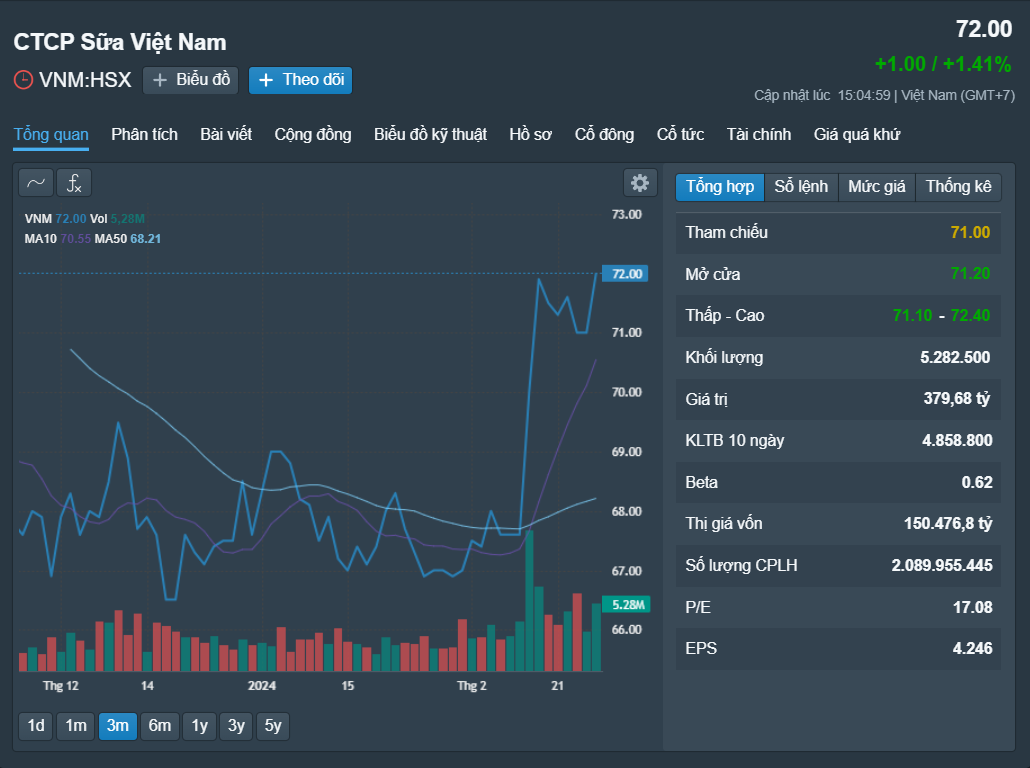Set chart range to 1d
The height and width of the screenshot is (768, 1030).
tap(36, 726)
